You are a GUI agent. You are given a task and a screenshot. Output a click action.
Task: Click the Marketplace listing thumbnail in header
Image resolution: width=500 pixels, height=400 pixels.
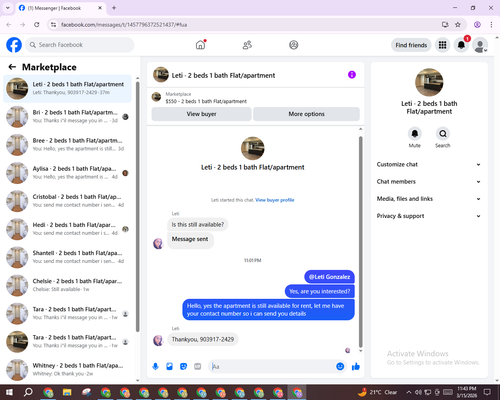156,97
